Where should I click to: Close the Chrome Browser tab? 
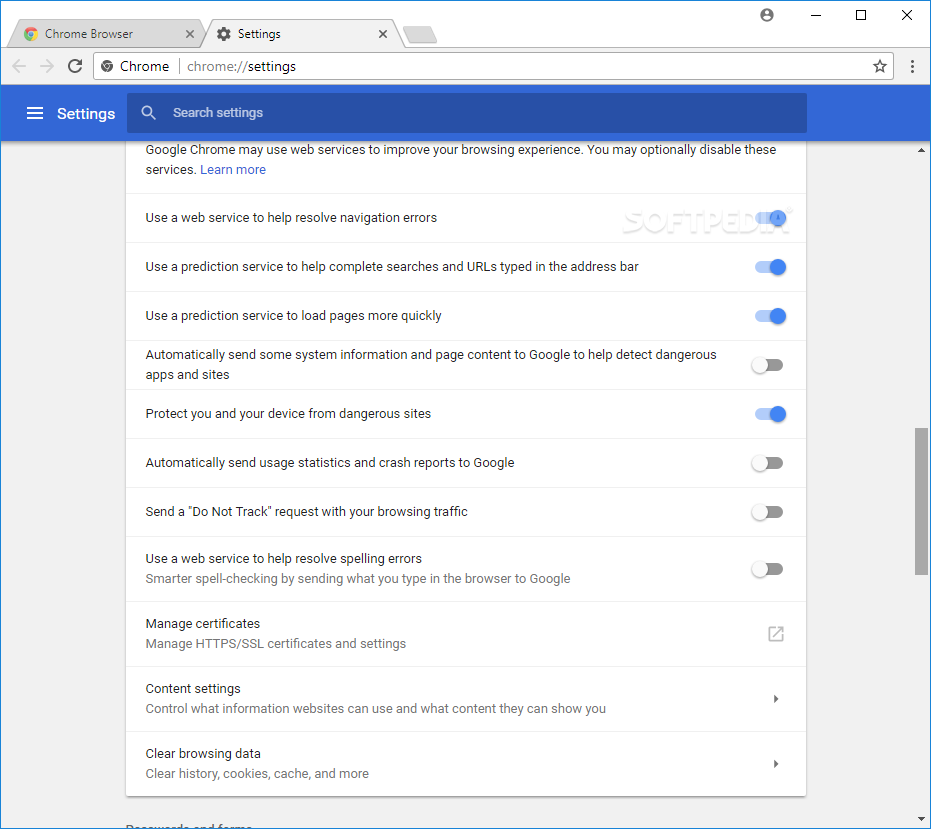pos(190,34)
